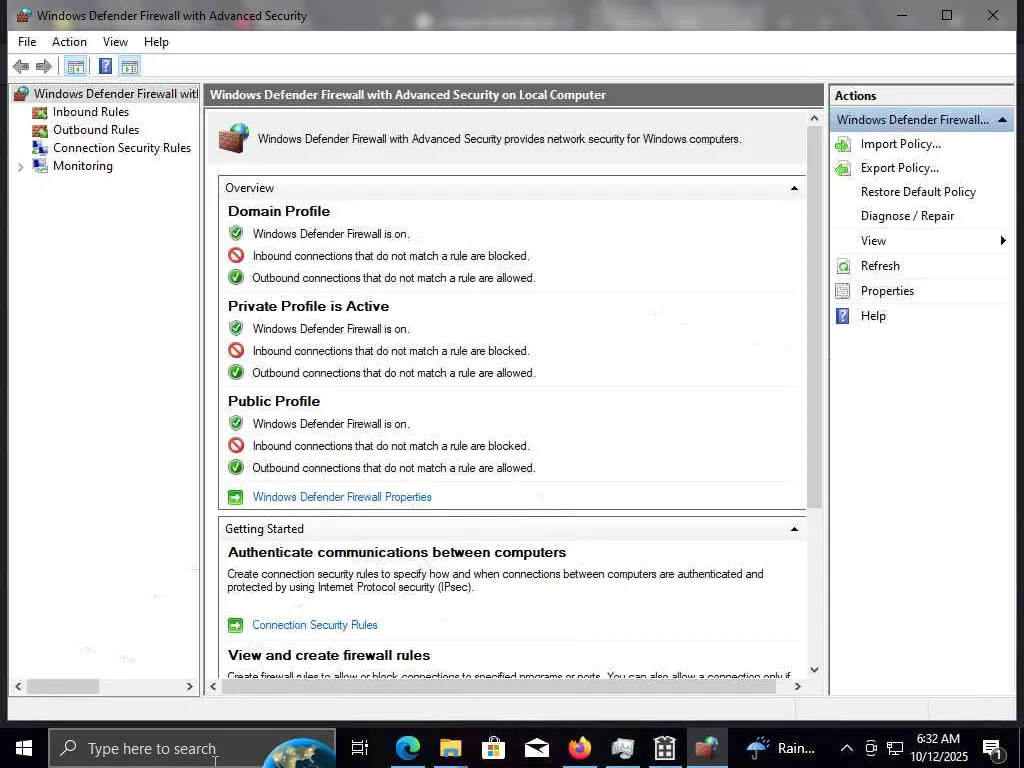The width and height of the screenshot is (1024, 768).
Task: Click Diagnose / Repair action
Action: [907, 216]
